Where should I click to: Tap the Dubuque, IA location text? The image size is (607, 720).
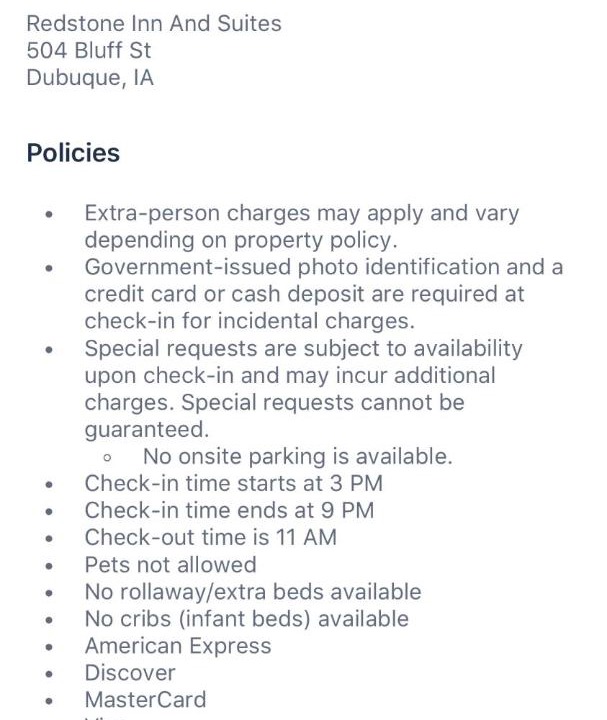[x=90, y=78]
